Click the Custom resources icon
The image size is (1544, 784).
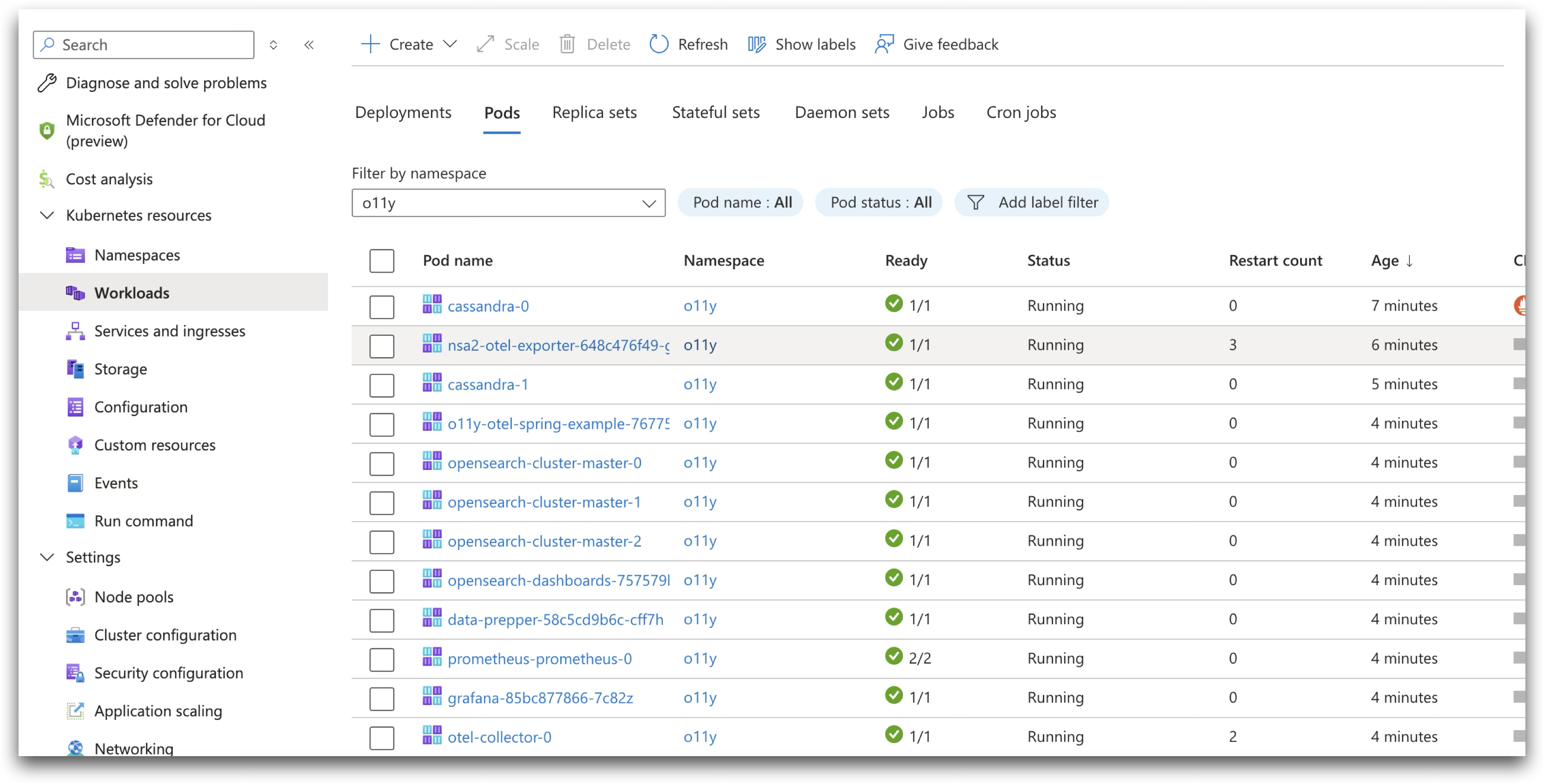click(x=75, y=445)
